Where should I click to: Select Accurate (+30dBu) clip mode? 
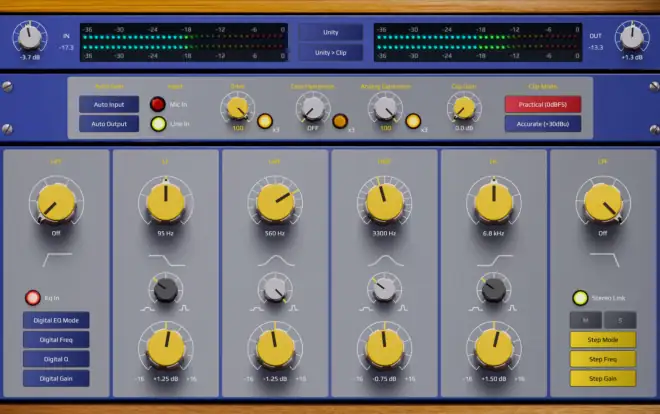543,124
